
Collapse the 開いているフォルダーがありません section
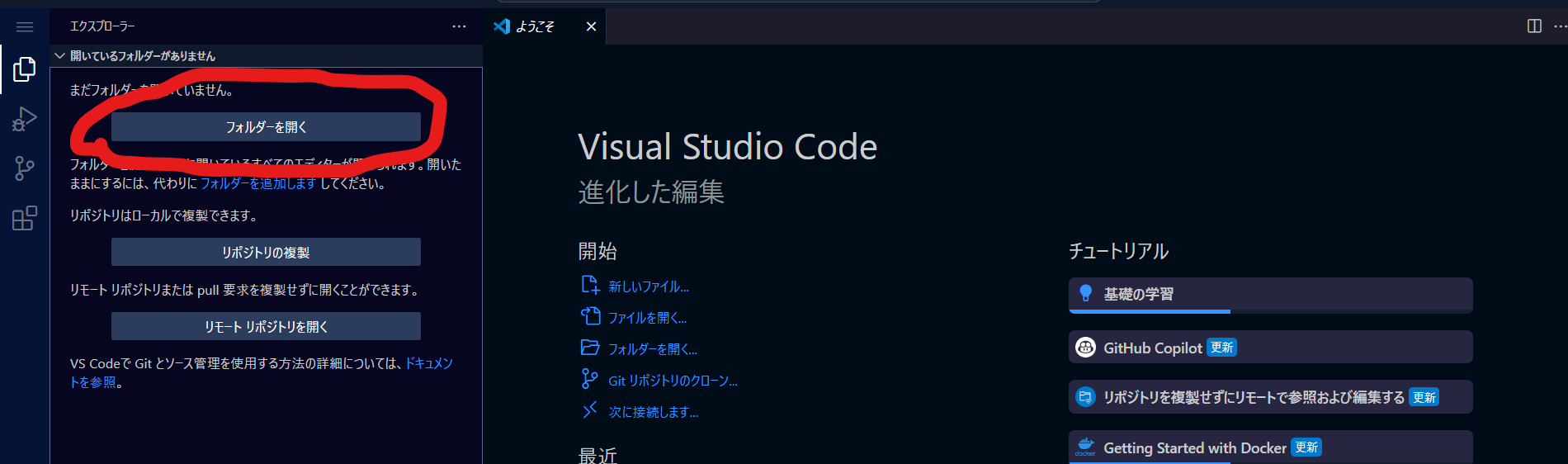(x=59, y=56)
